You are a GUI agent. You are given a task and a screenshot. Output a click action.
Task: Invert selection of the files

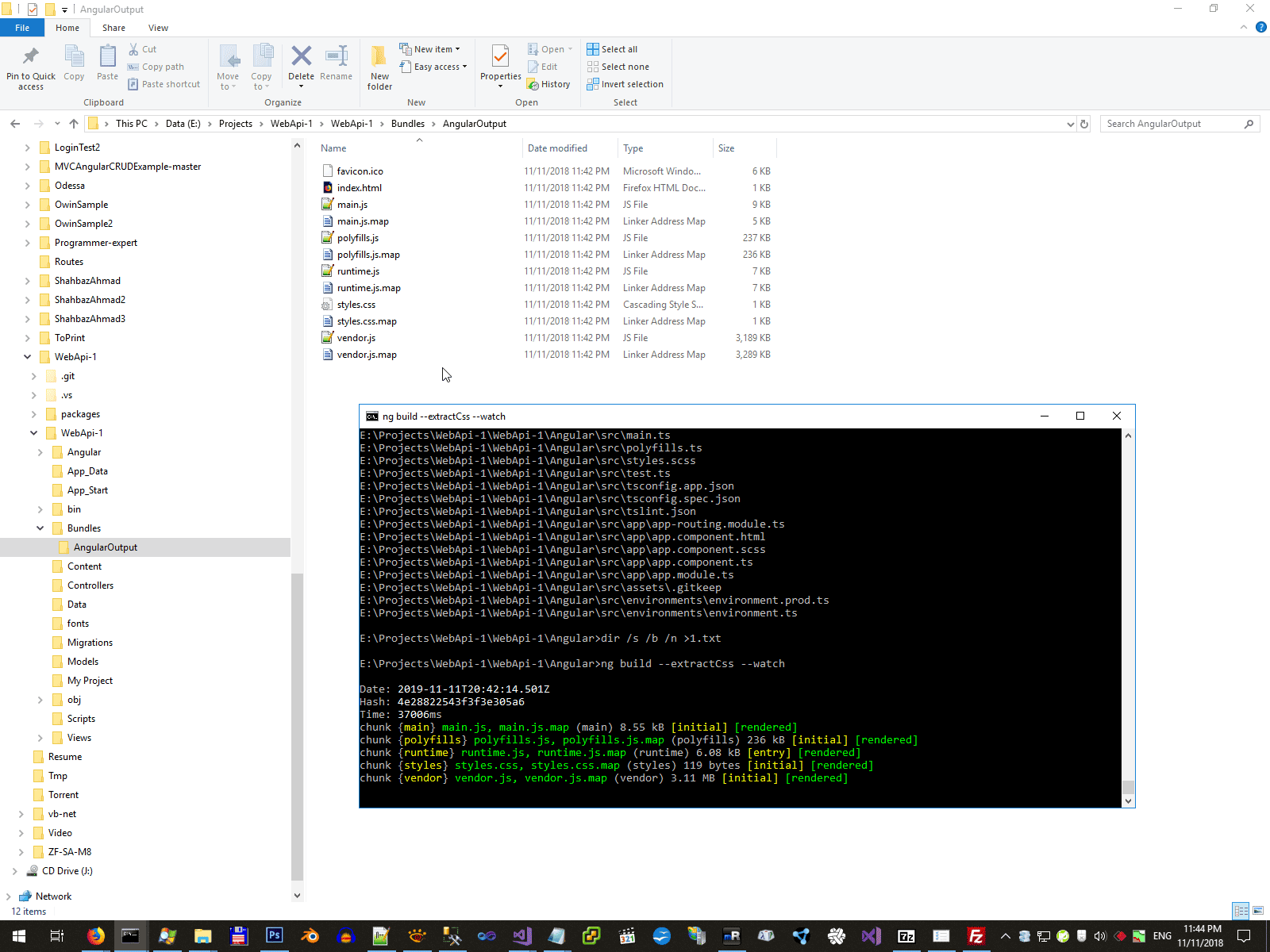click(625, 84)
